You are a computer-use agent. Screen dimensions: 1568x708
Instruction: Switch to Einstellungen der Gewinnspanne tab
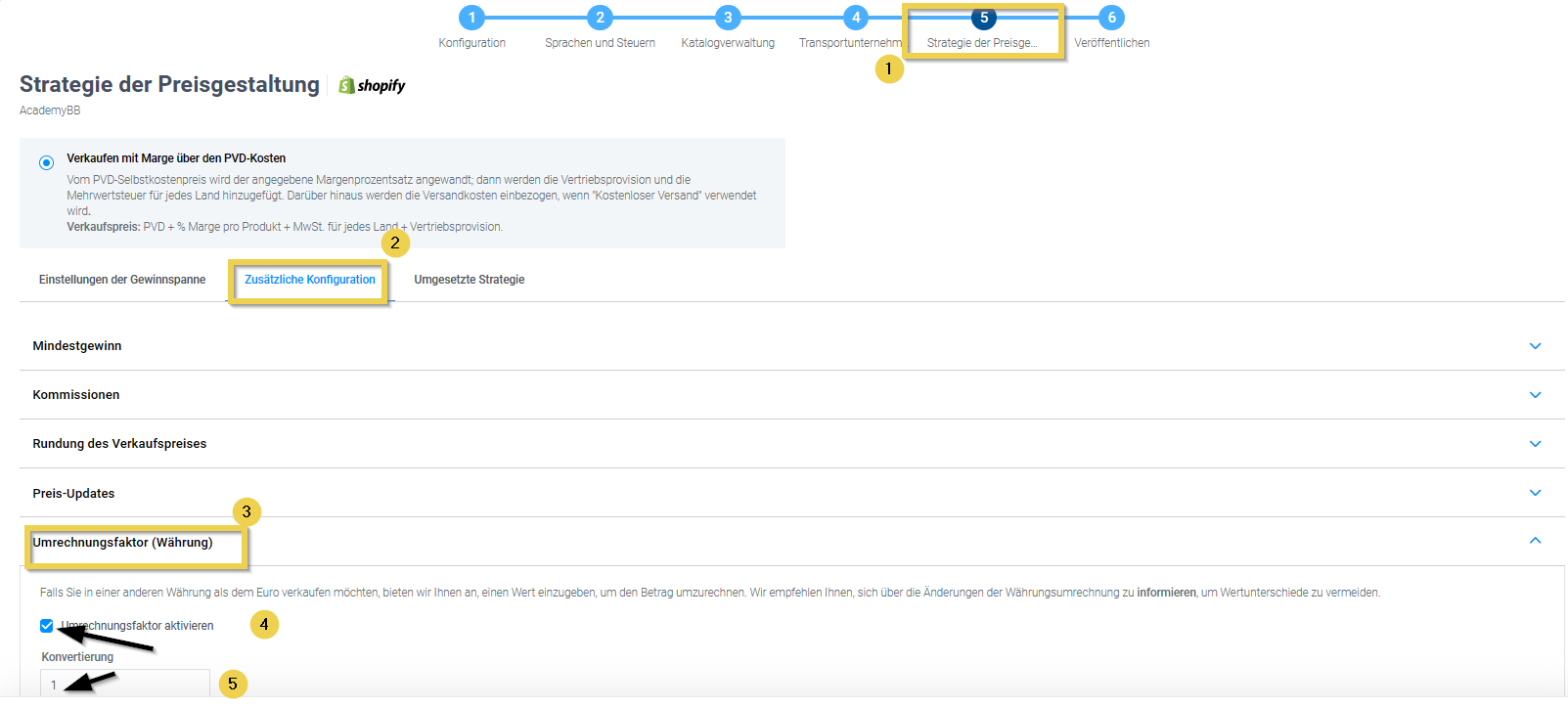coord(122,280)
